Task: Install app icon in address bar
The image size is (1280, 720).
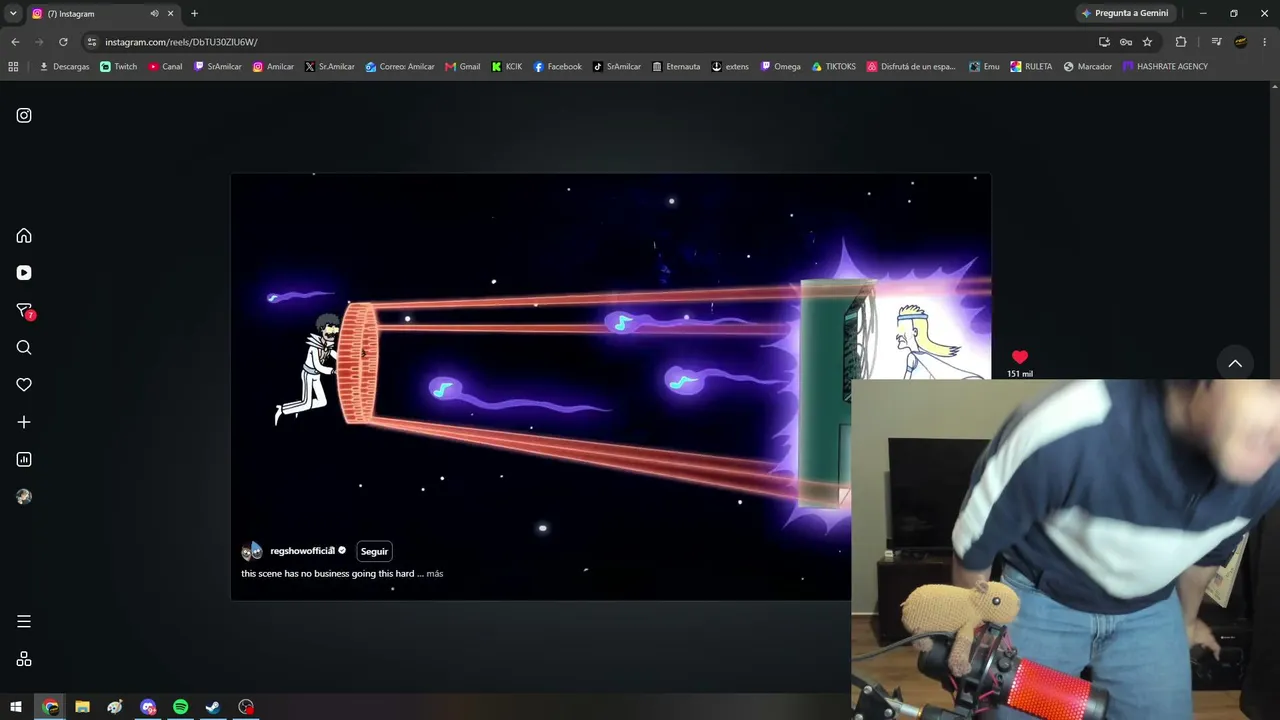Action: pyautogui.click(x=1104, y=42)
